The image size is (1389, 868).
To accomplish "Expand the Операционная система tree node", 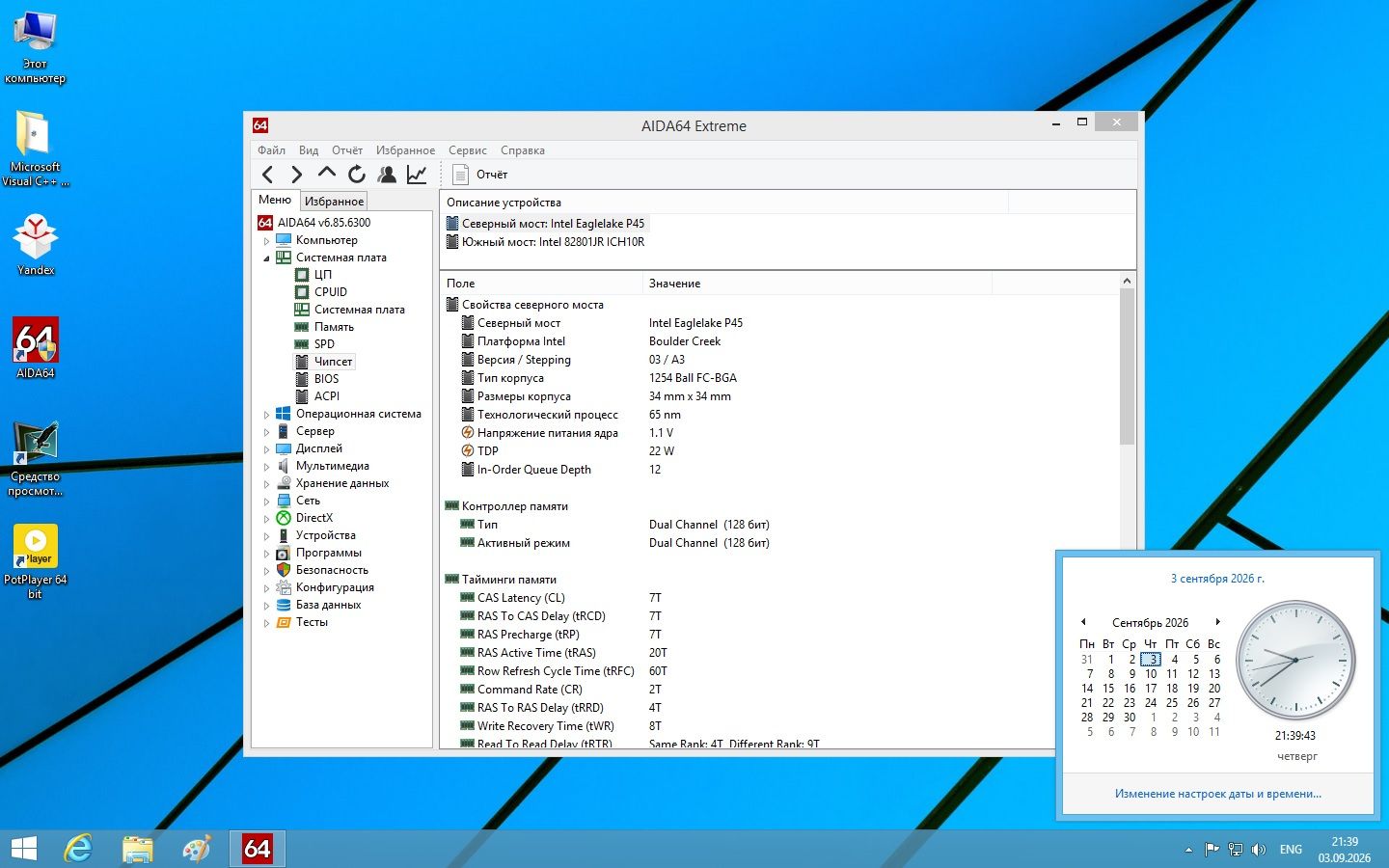I will pyautogui.click(x=267, y=415).
